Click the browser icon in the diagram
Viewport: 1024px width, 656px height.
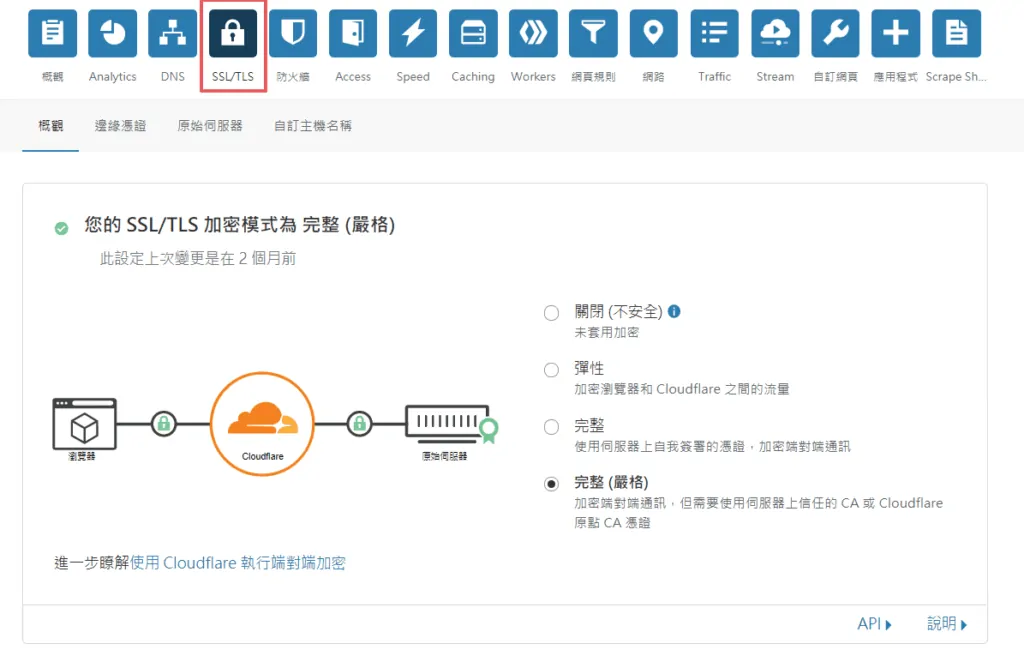[84, 424]
